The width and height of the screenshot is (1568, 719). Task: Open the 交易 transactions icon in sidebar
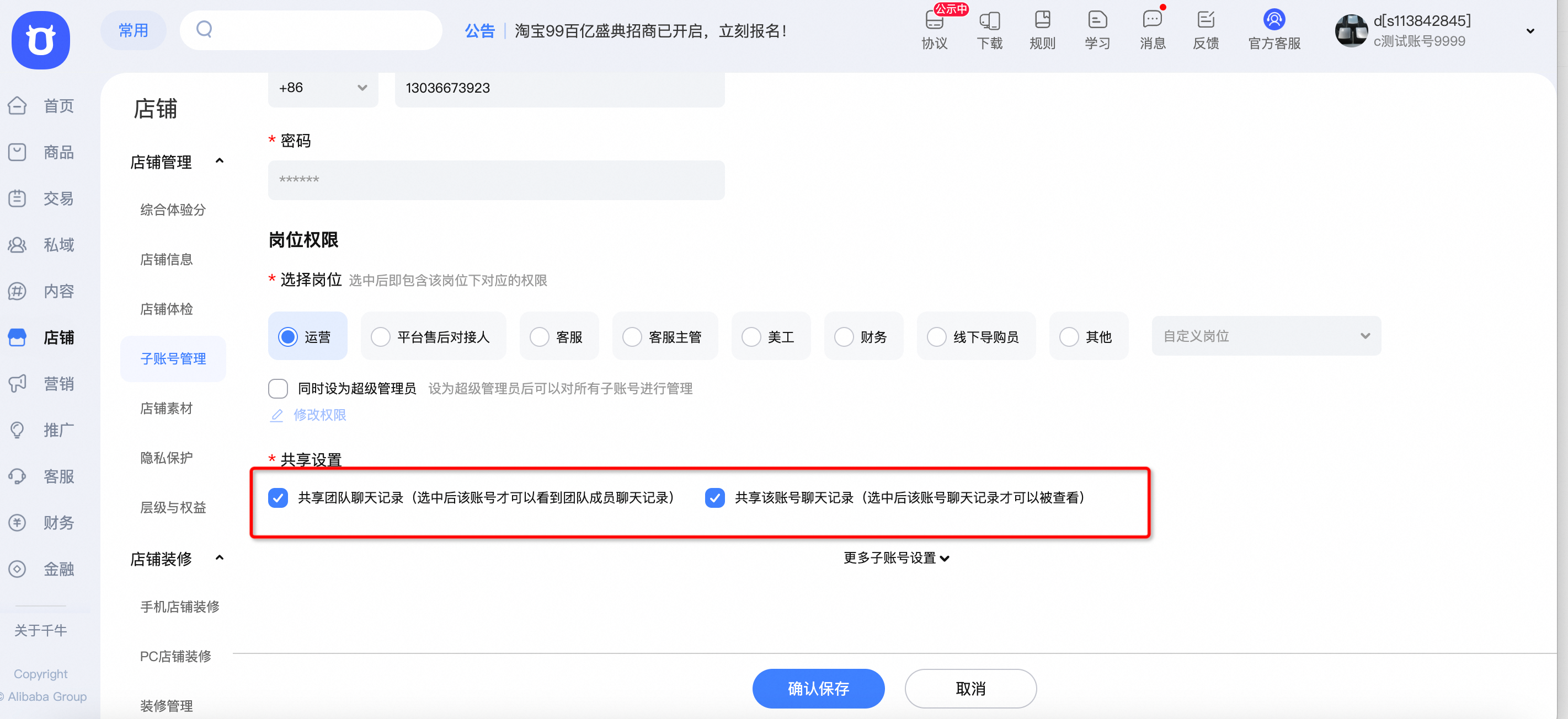(17, 198)
